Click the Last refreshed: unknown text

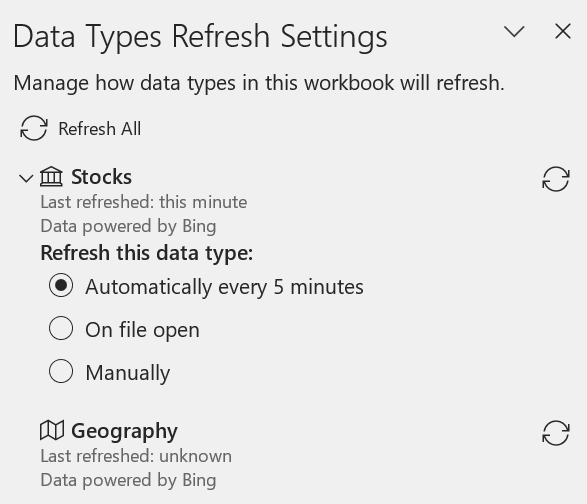[136, 456]
